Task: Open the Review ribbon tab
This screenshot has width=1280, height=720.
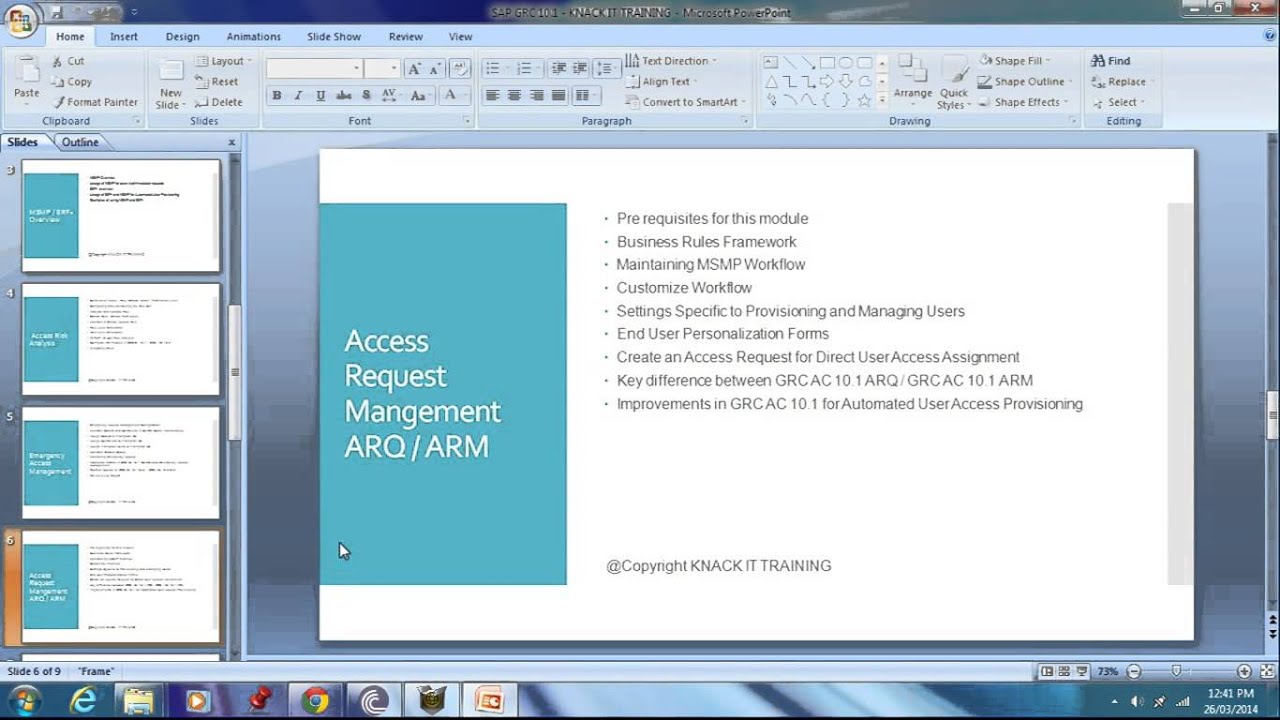Action: tap(406, 37)
